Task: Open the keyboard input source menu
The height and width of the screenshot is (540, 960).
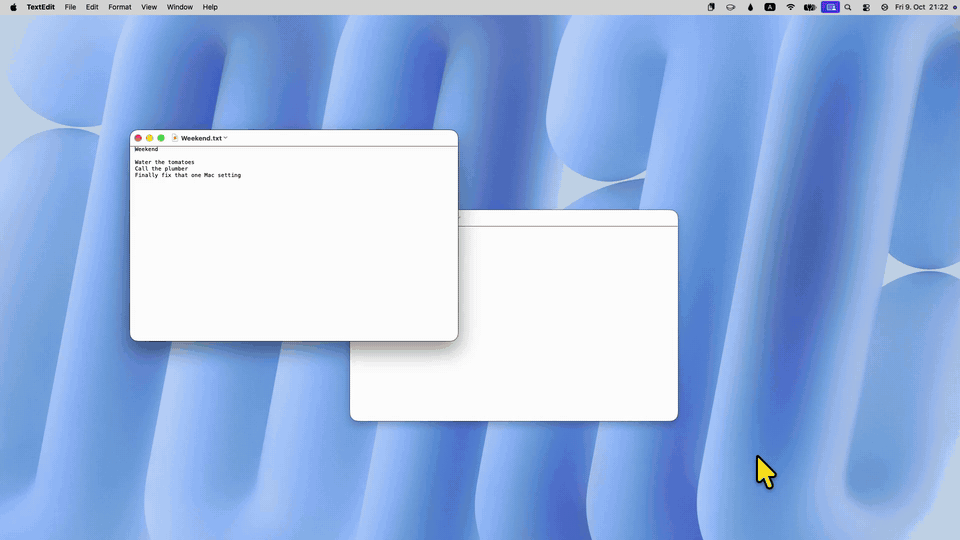Action: pyautogui.click(x=770, y=7)
